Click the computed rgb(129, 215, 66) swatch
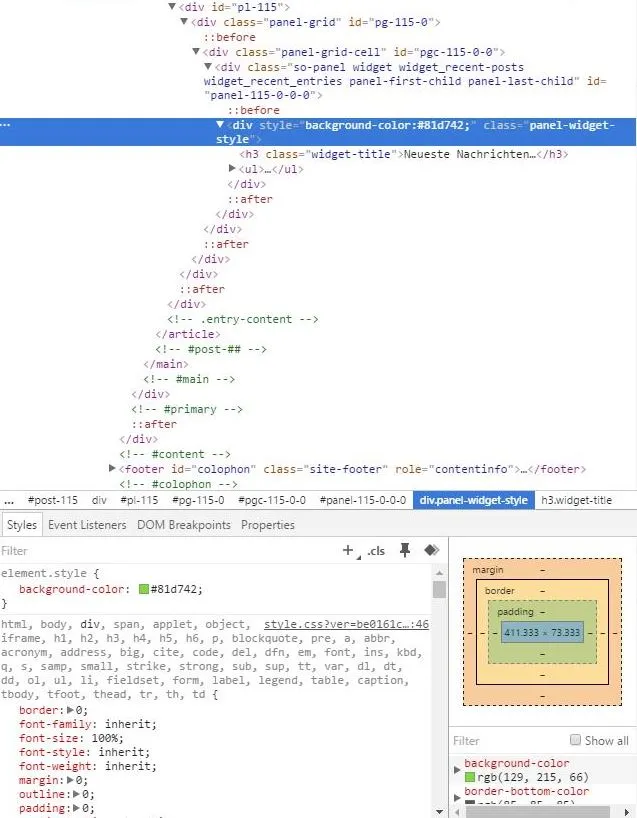This screenshot has width=637, height=818. pyautogui.click(x=470, y=777)
